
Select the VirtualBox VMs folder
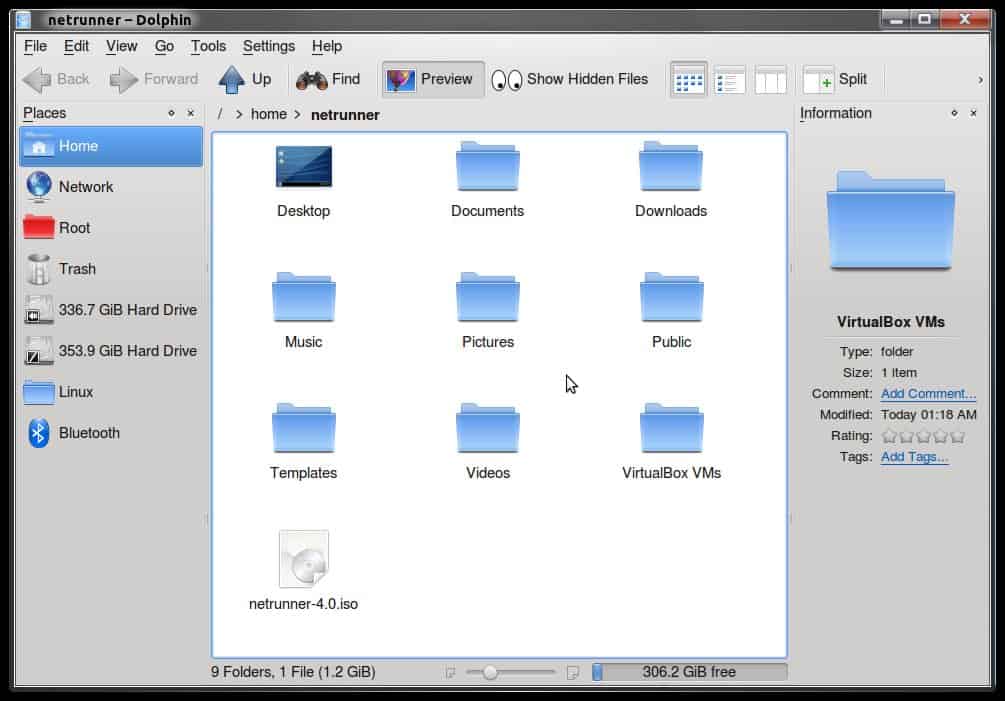click(x=671, y=443)
